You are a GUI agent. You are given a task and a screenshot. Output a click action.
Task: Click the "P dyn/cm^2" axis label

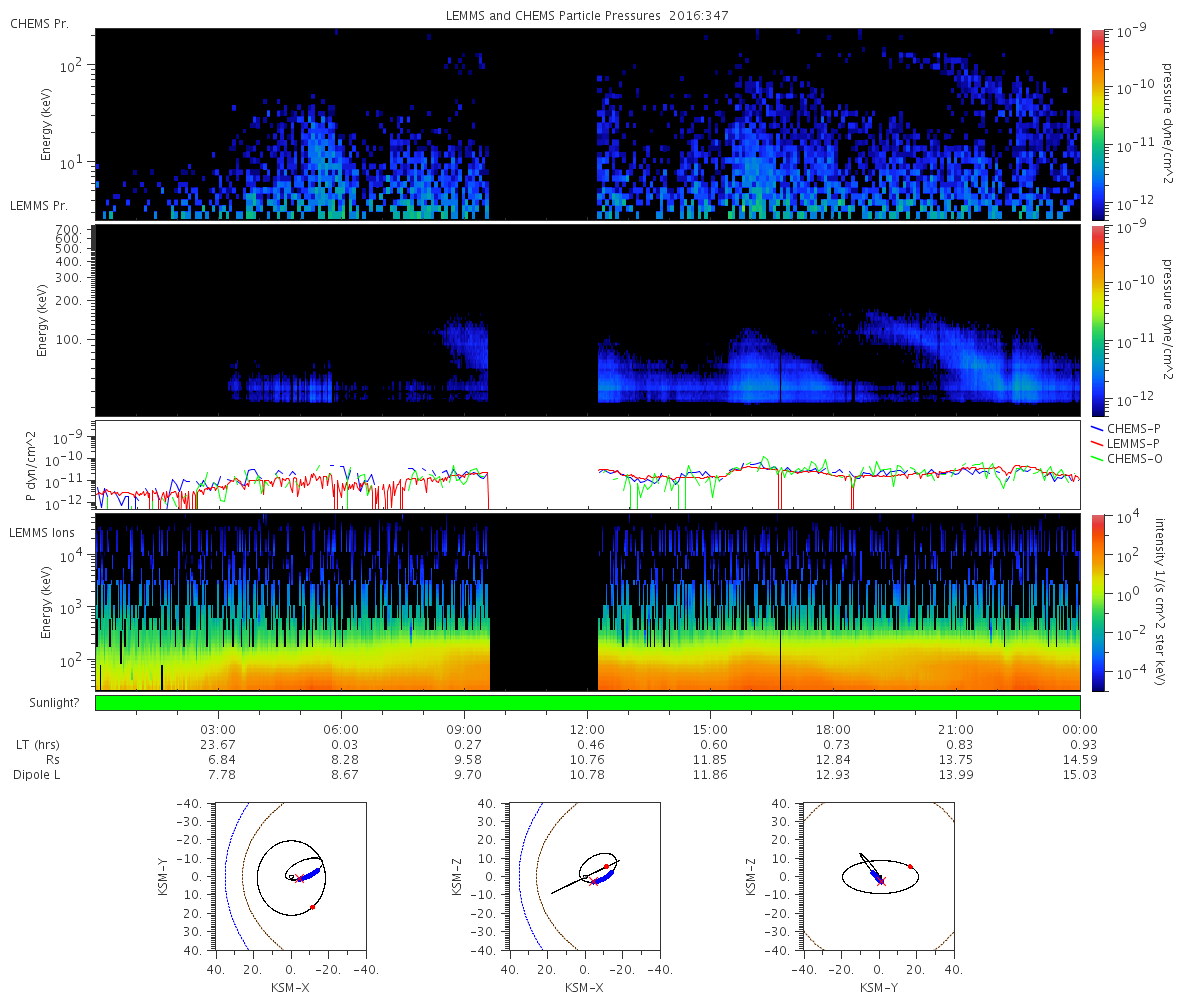click(x=31, y=465)
